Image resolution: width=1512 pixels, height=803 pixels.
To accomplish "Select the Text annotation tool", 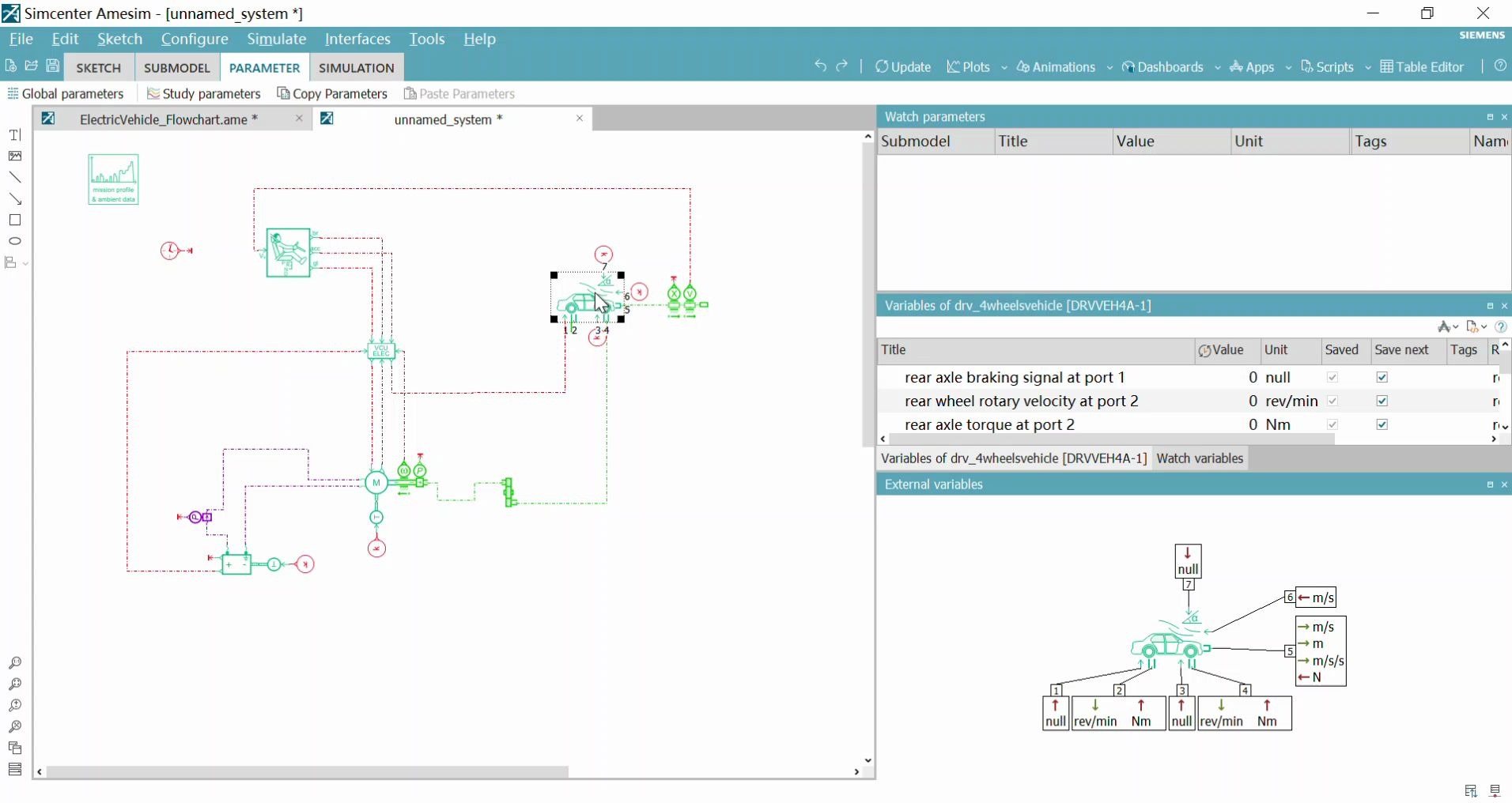I will [x=15, y=135].
